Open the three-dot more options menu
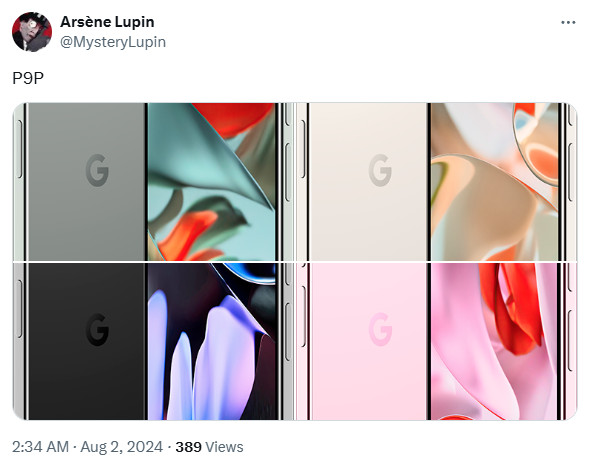The width and height of the screenshot is (591, 465). click(x=568, y=23)
